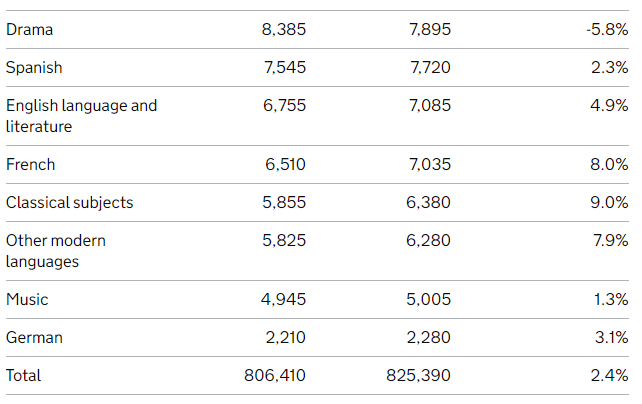Select Other modern languages value 6,280

point(428,241)
